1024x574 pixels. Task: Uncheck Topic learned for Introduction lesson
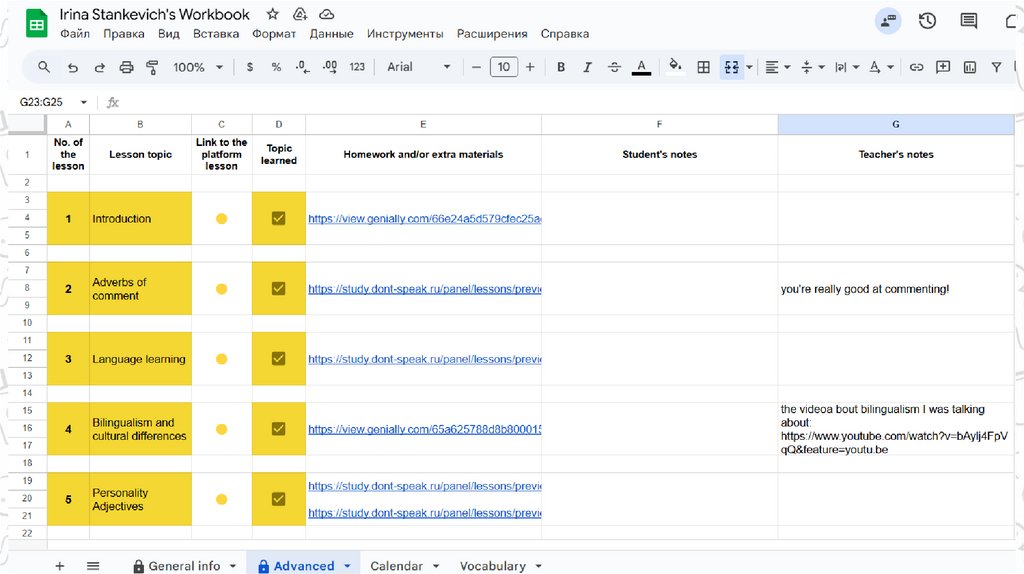click(x=279, y=218)
